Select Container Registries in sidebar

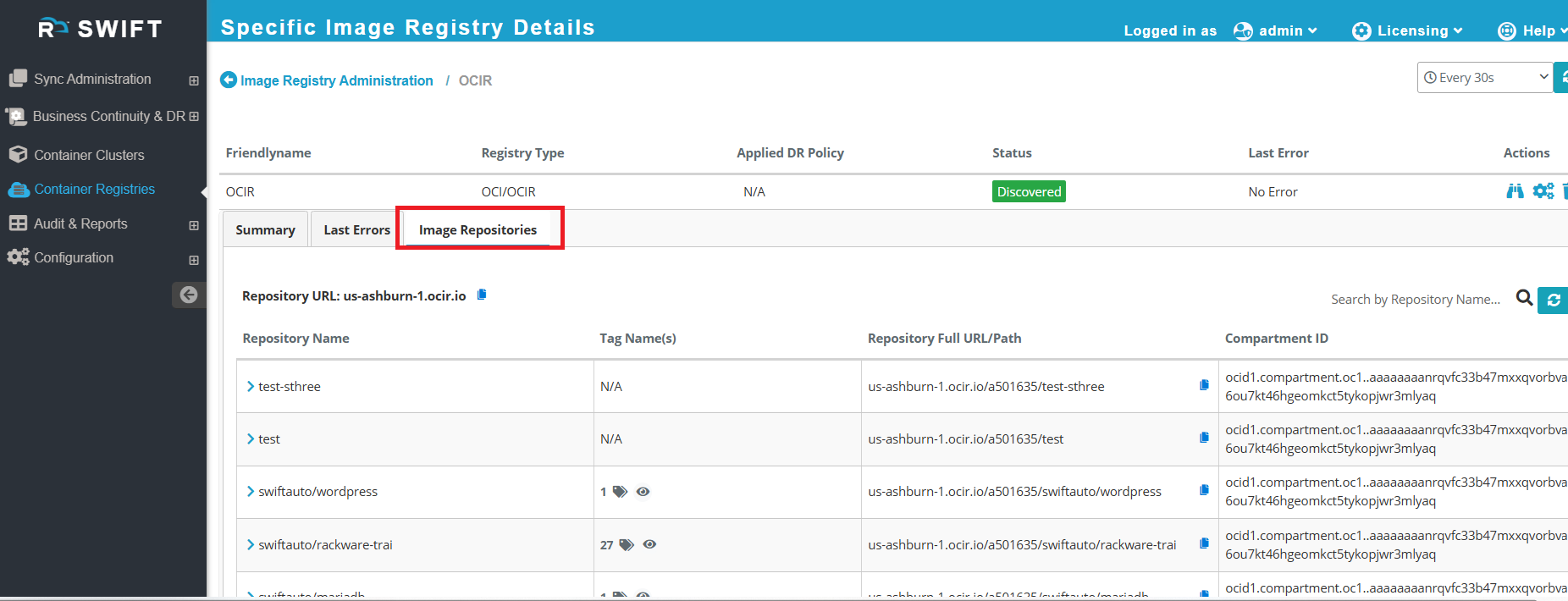click(94, 189)
